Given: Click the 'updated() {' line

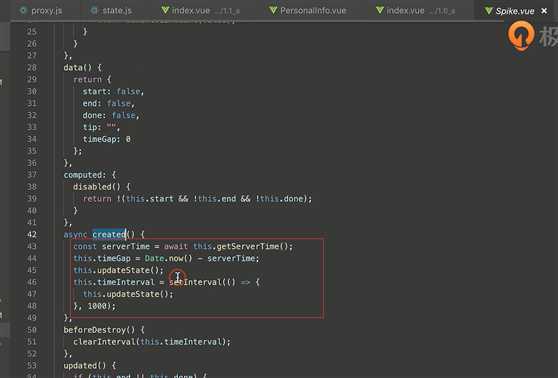Looking at the screenshot, I should tap(90, 366).
